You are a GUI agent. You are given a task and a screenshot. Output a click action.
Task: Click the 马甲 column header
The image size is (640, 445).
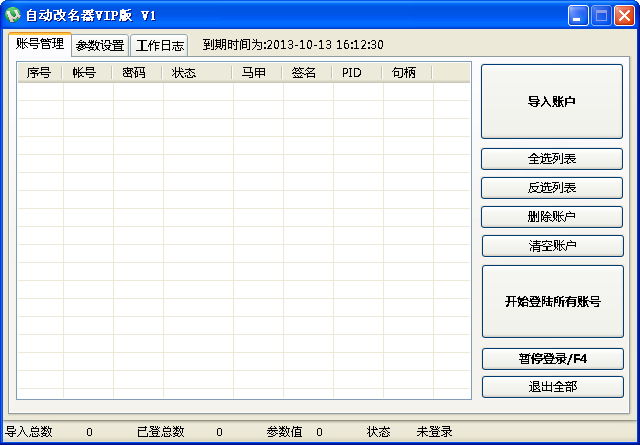[257, 73]
